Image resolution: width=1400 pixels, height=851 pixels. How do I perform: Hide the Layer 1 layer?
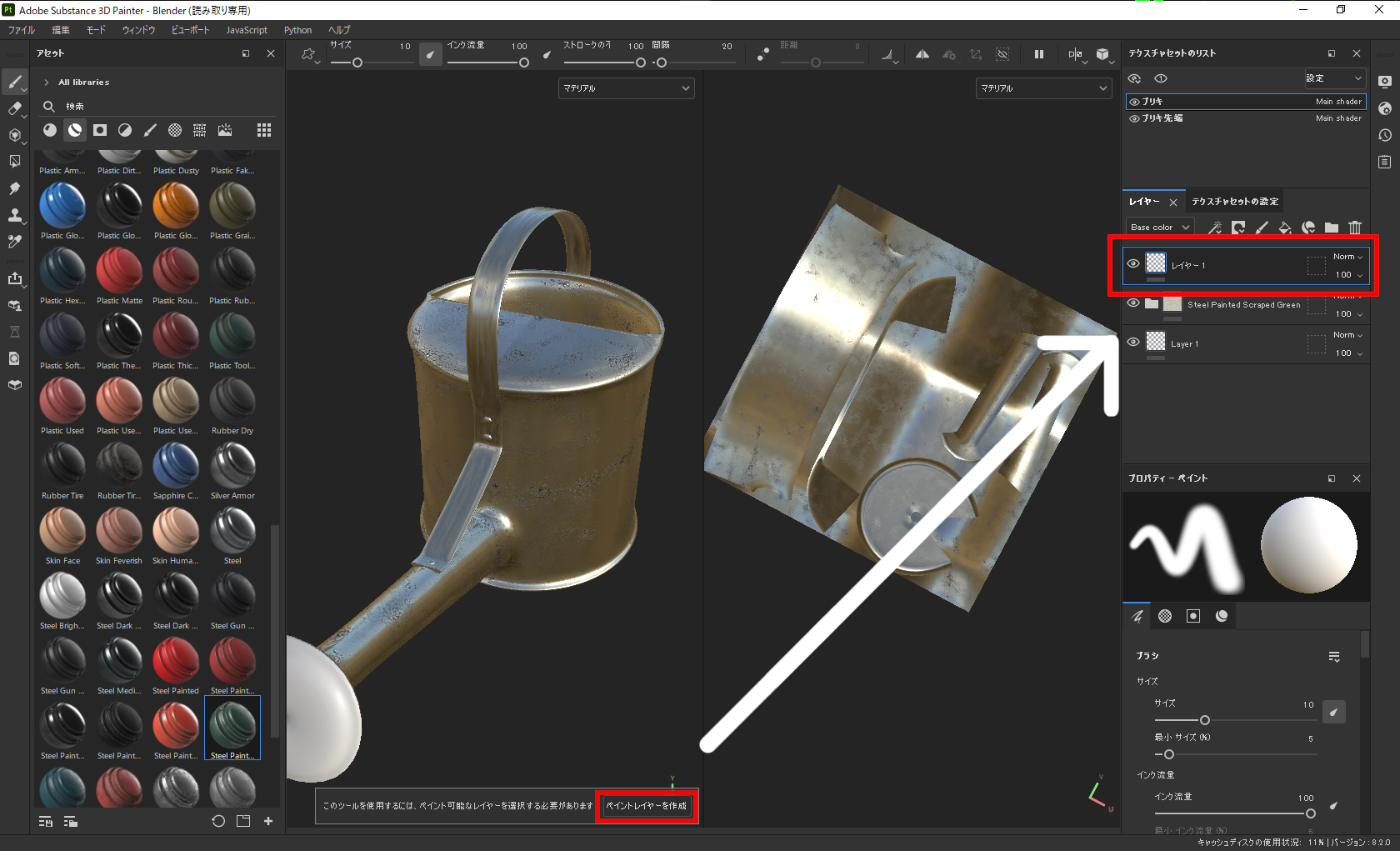click(1133, 342)
